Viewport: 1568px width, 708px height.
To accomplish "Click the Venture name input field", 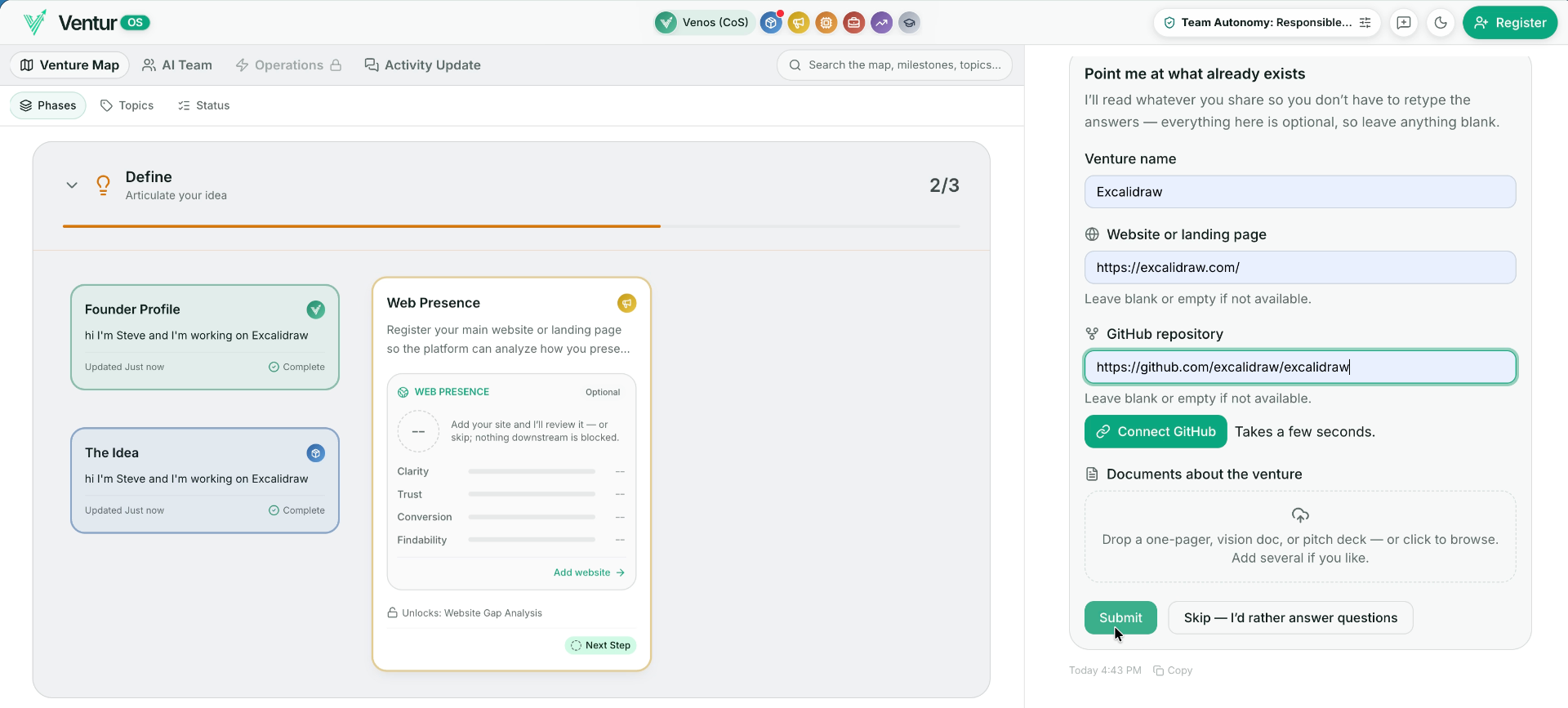I will click(x=1300, y=192).
